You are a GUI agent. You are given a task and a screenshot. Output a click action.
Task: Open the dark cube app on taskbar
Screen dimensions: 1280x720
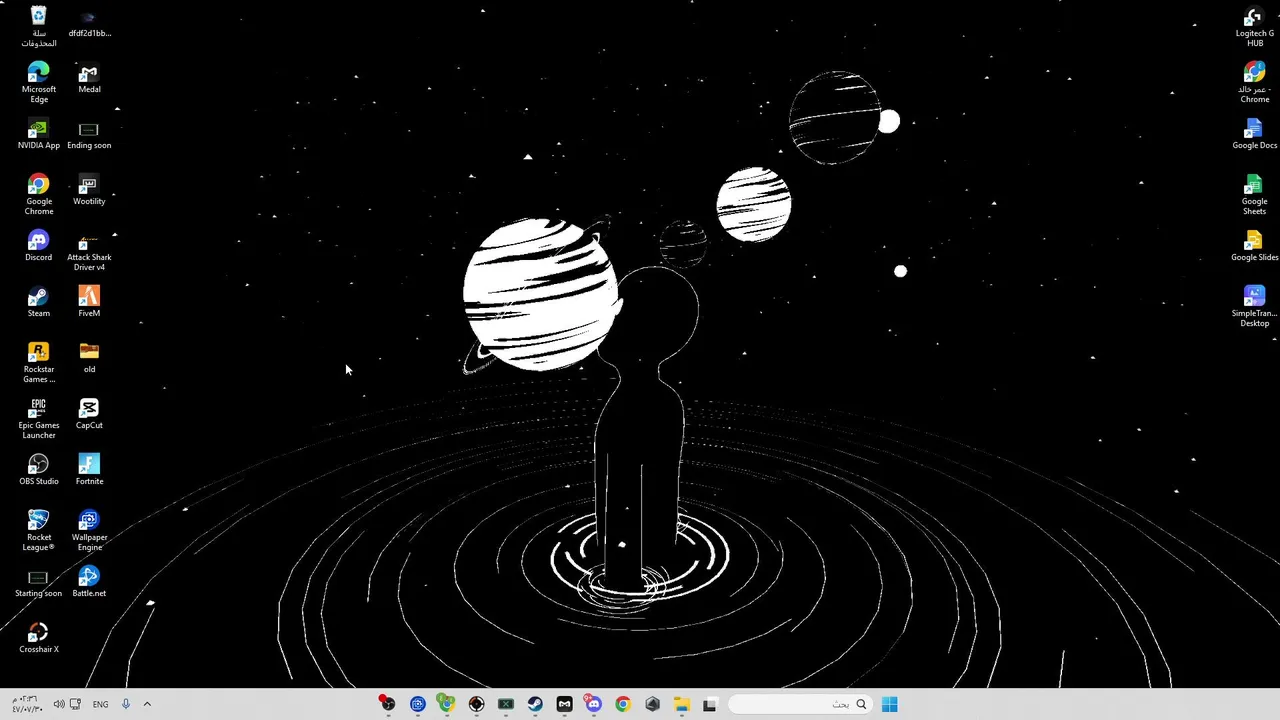(x=652, y=704)
